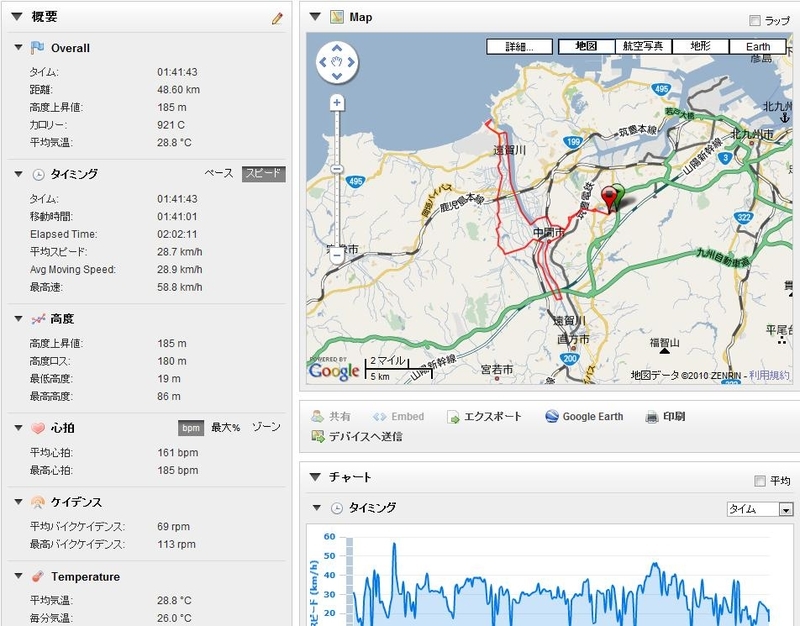The image size is (800, 626).
Task: Switch map view to Earth
Action: point(758,46)
